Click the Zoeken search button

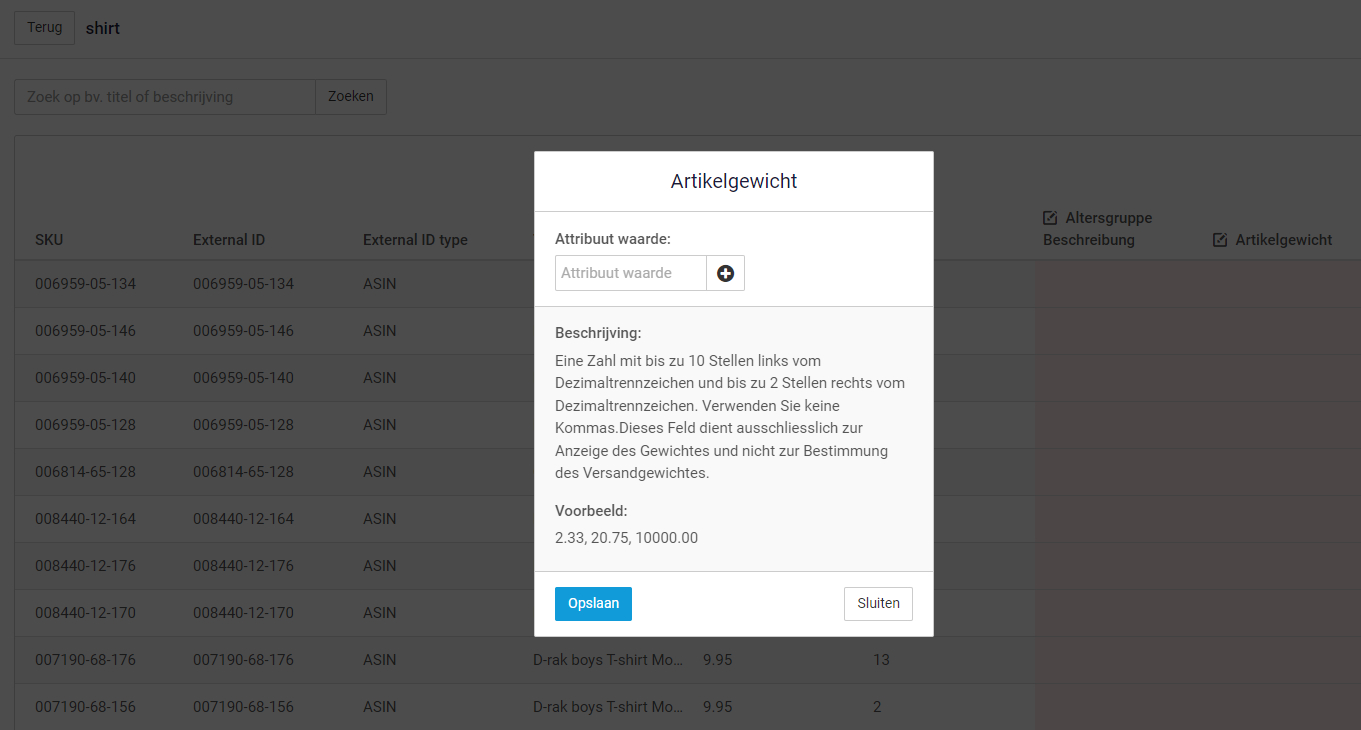[351, 97]
